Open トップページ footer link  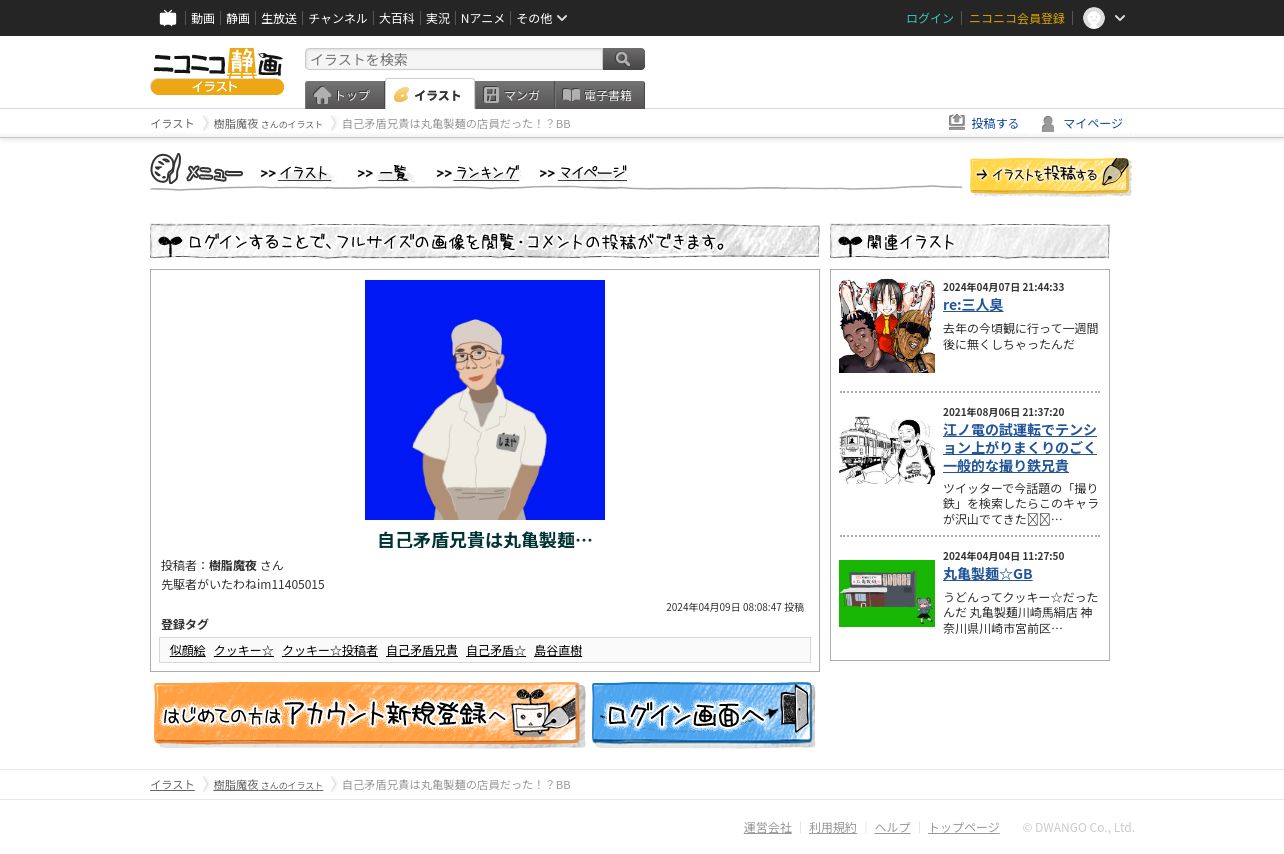point(964,827)
